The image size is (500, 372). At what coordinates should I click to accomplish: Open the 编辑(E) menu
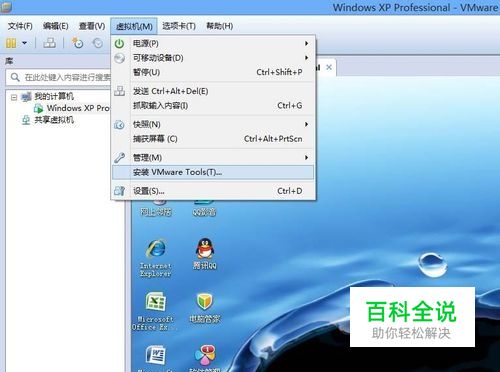(x=55, y=26)
